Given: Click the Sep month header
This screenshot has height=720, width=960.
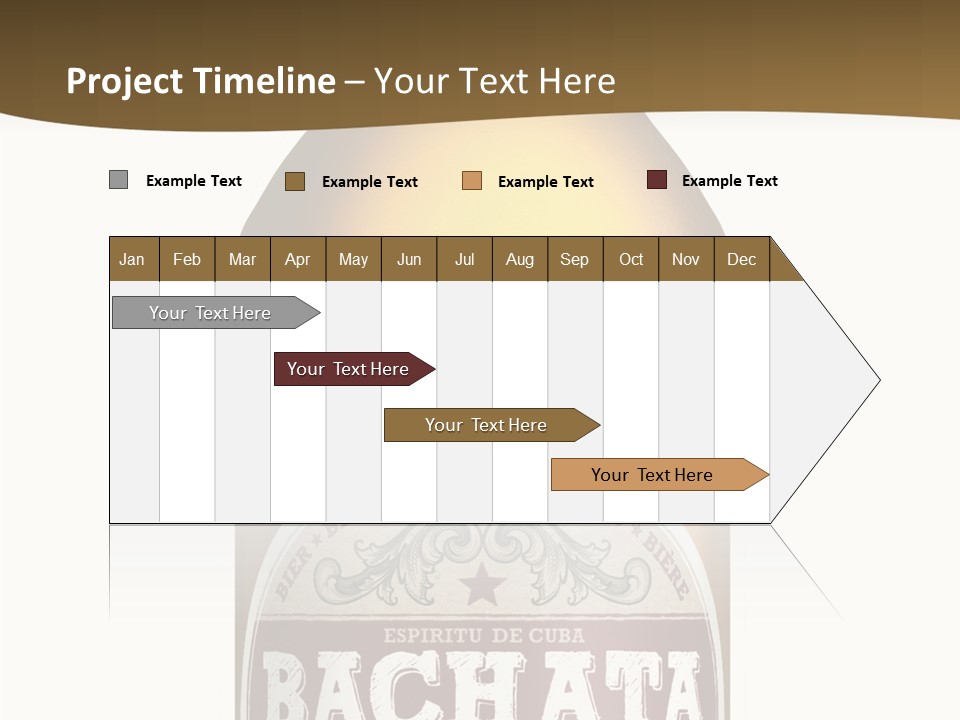Looking at the screenshot, I should click(574, 260).
